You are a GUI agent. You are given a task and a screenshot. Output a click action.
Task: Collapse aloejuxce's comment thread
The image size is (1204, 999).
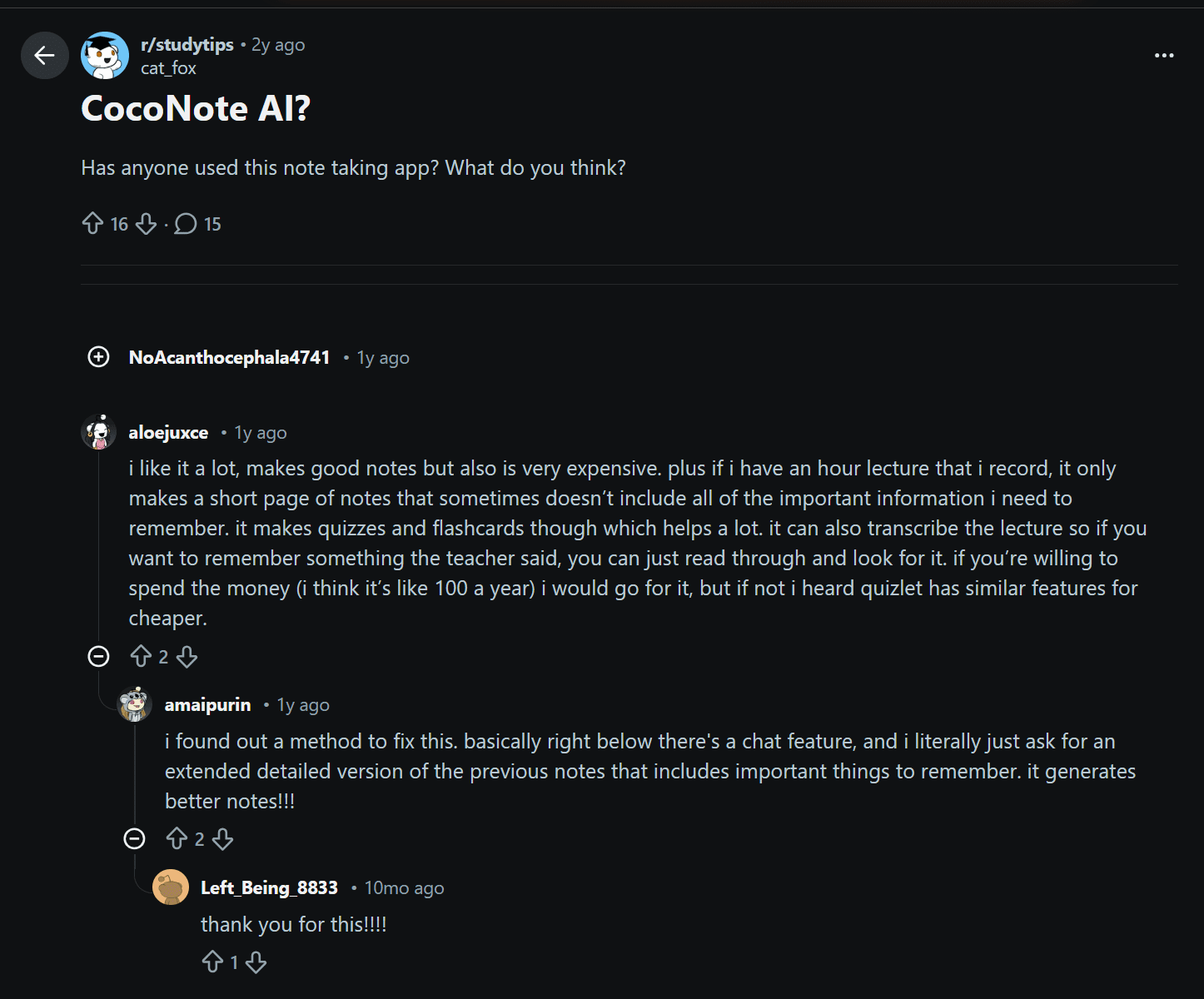[x=98, y=656]
